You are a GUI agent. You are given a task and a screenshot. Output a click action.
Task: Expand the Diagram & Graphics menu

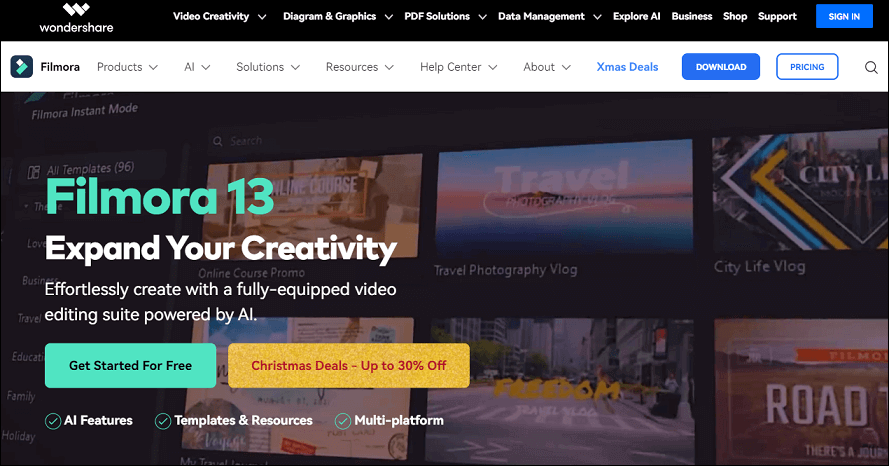pyautogui.click(x=337, y=17)
